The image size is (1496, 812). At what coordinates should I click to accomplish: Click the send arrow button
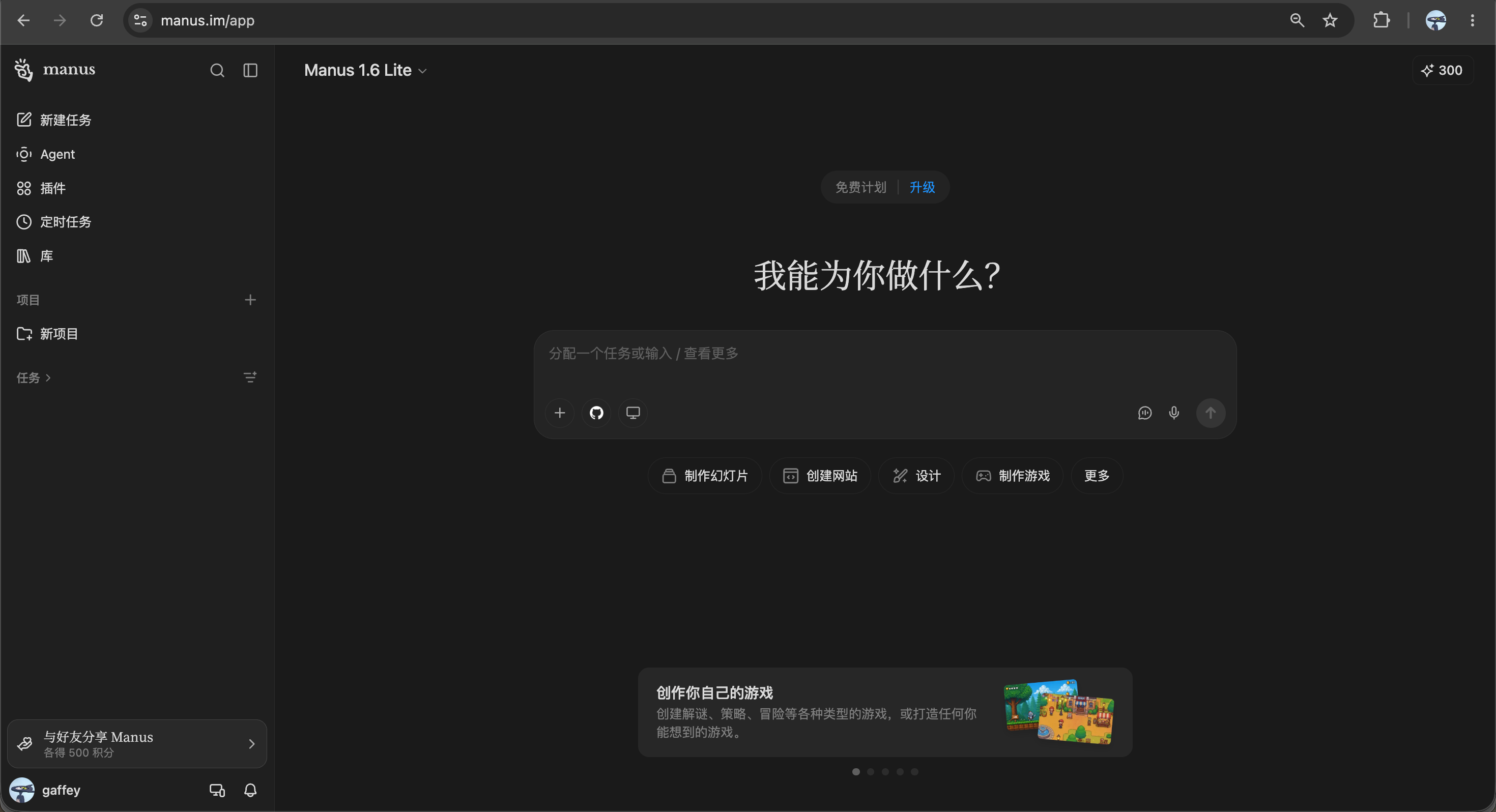[1211, 413]
